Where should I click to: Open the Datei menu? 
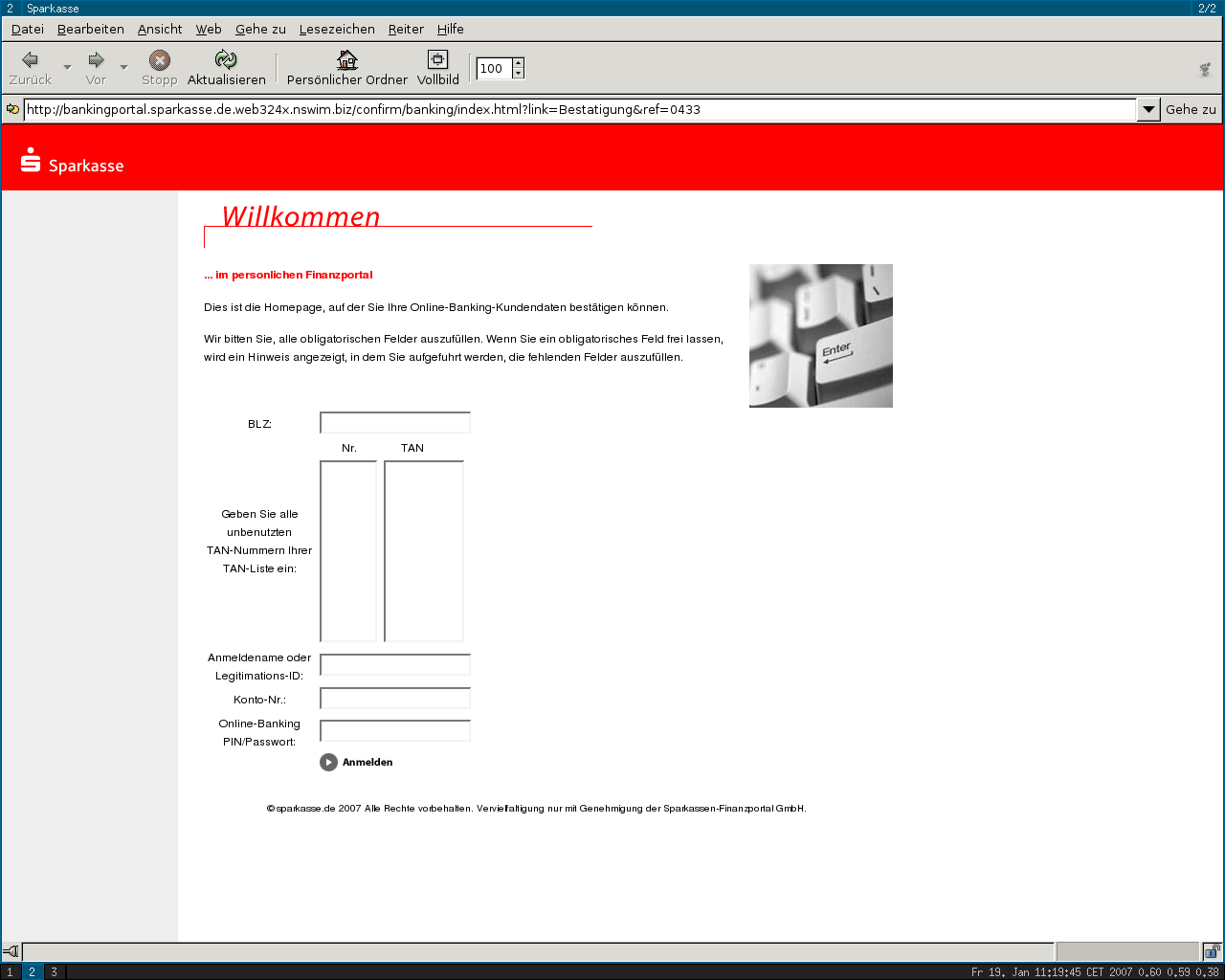28,29
